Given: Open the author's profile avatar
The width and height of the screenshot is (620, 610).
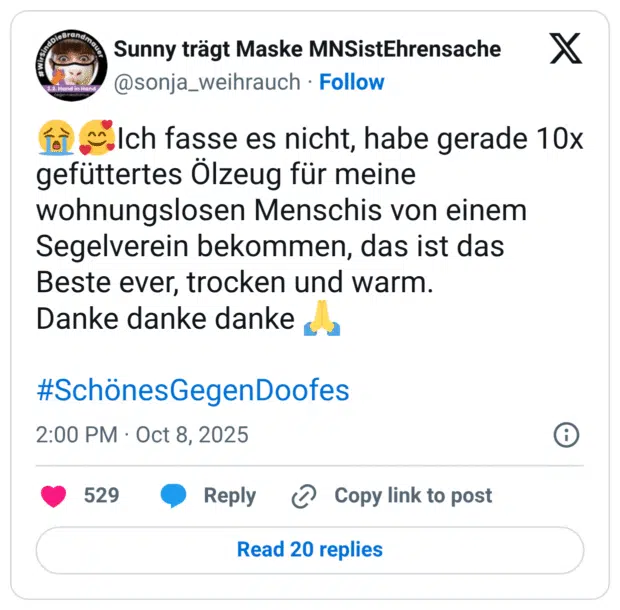Looking at the screenshot, I should pyautogui.click(x=71, y=65).
